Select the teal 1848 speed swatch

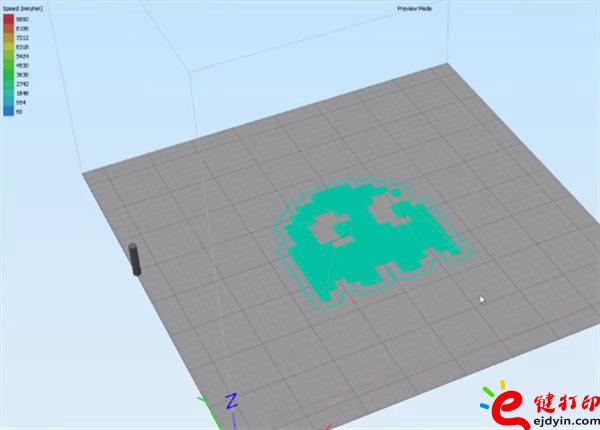6,93
